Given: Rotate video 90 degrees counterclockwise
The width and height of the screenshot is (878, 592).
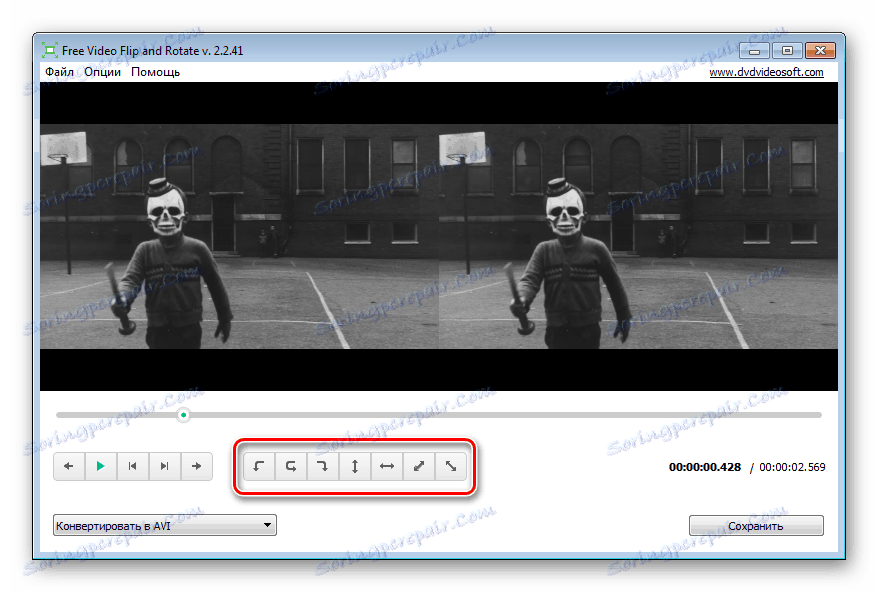Looking at the screenshot, I should coord(259,466).
